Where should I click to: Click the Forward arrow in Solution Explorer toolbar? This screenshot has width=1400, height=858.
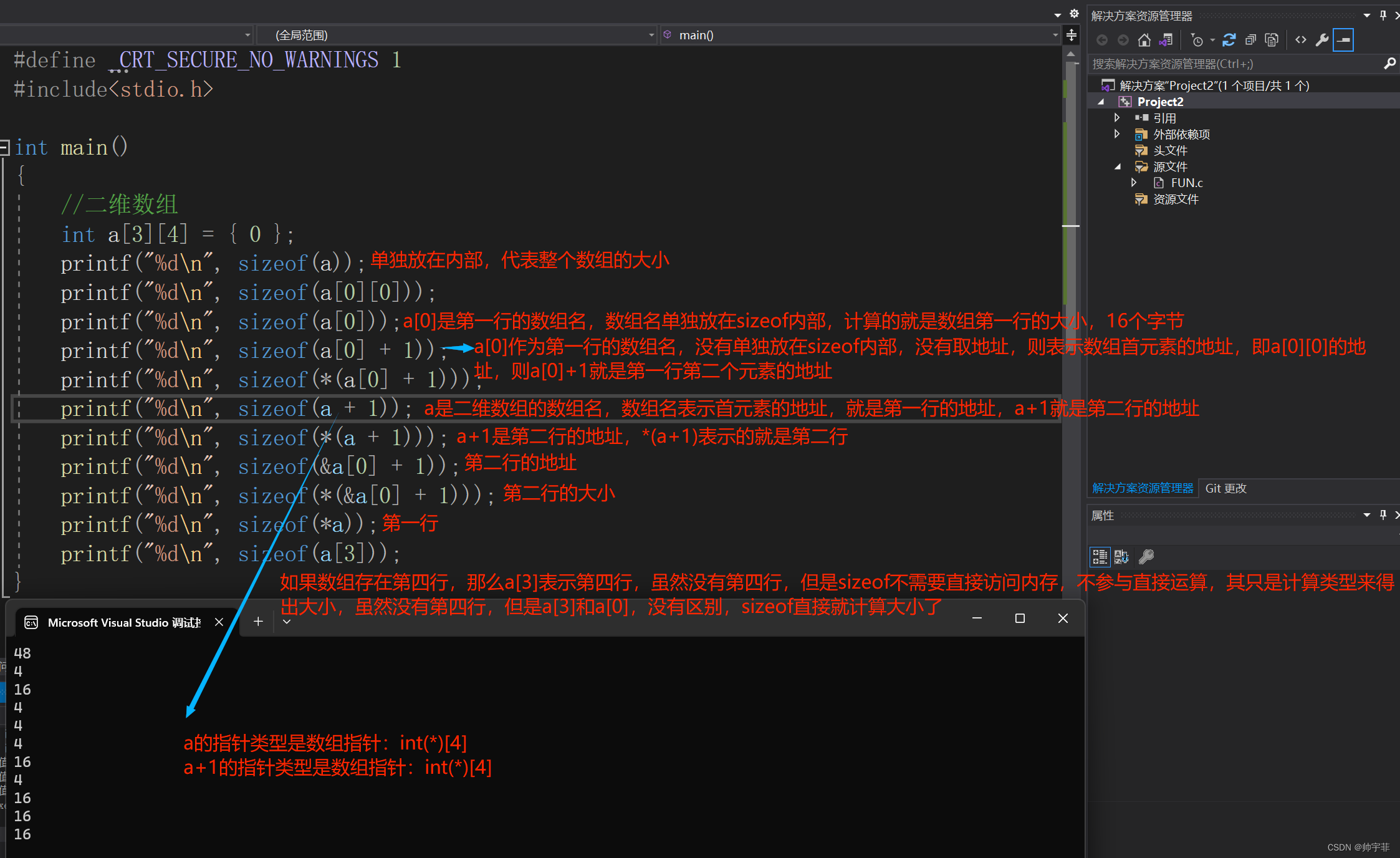(x=1123, y=40)
